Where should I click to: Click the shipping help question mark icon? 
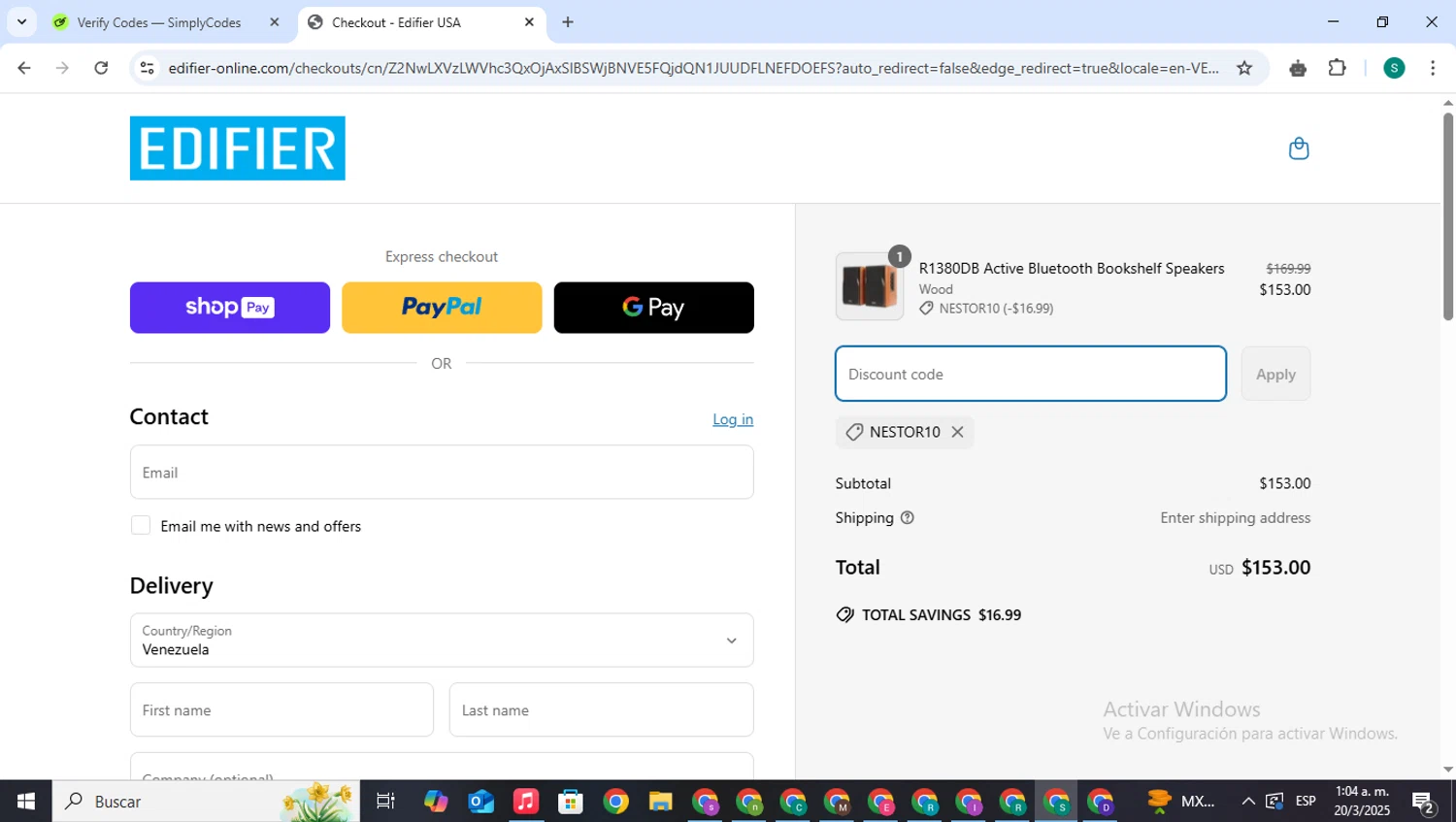coord(908,518)
